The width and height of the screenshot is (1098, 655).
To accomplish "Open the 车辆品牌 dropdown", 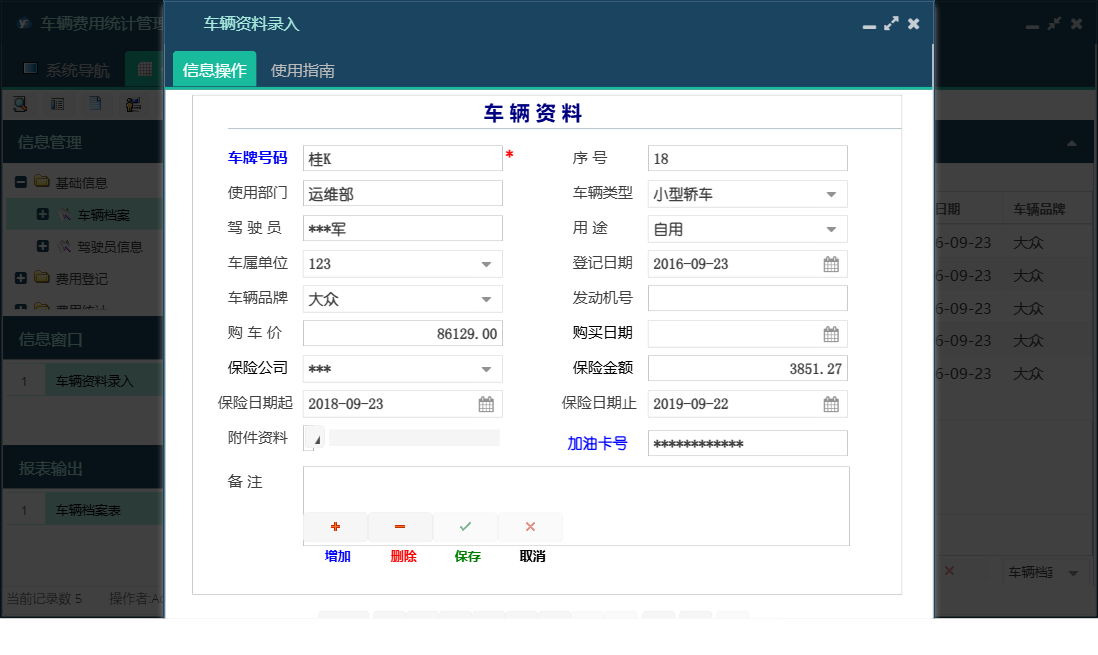I will [487, 298].
